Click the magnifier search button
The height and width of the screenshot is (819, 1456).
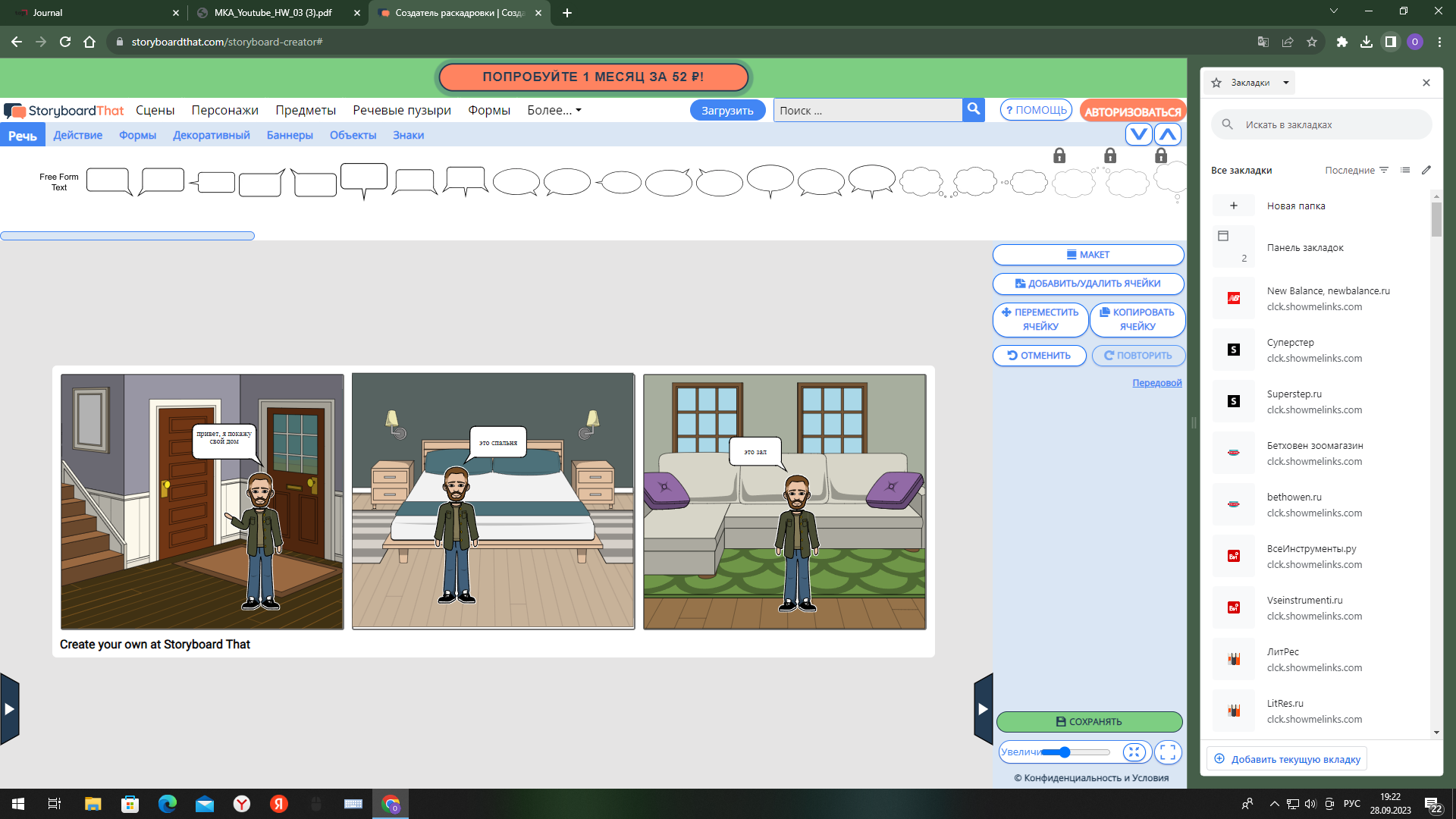pyautogui.click(x=974, y=110)
